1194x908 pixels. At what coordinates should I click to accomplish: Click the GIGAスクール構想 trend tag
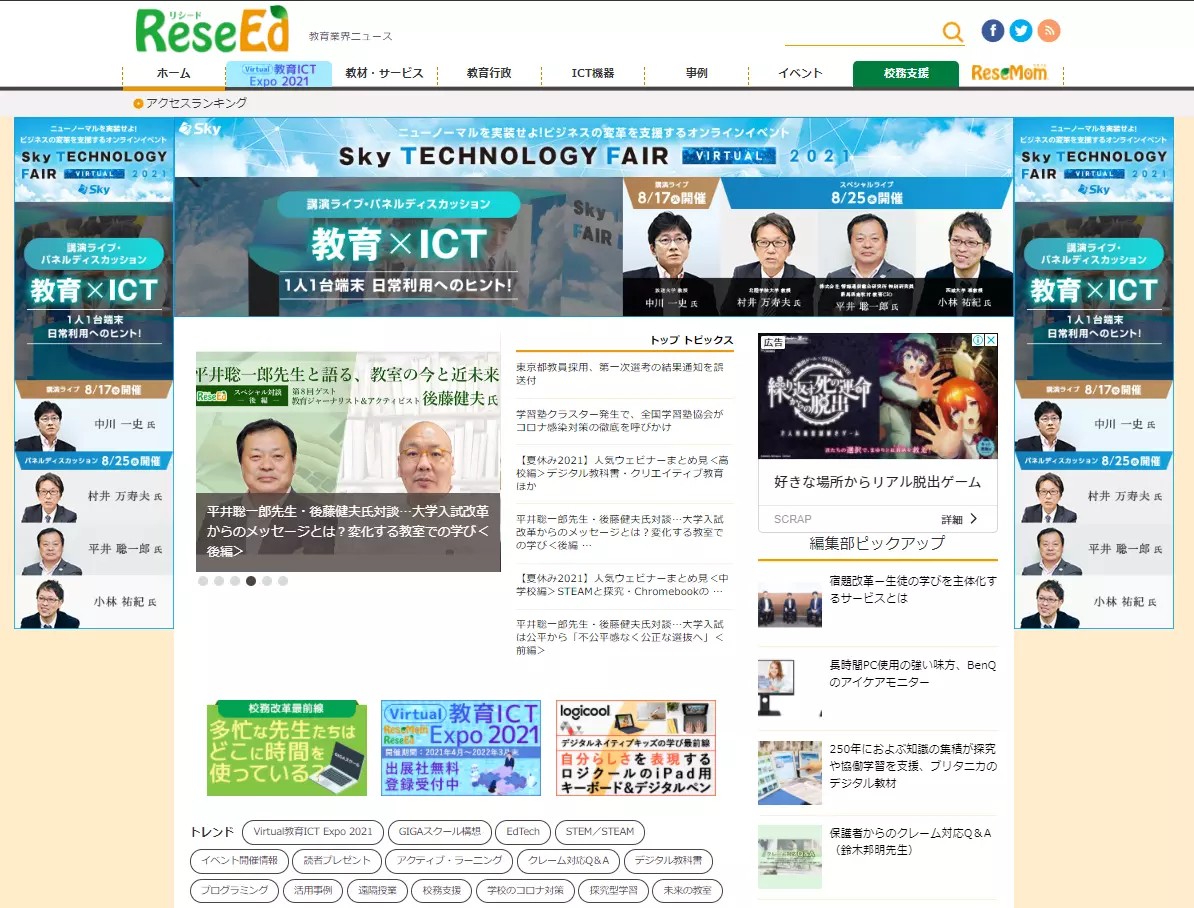pos(439,832)
